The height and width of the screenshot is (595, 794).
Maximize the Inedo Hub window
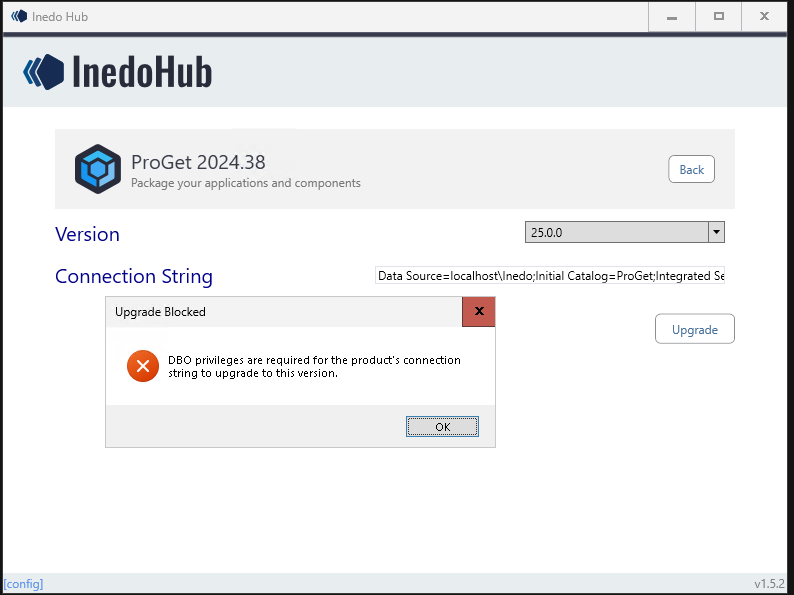coord(719,17)
